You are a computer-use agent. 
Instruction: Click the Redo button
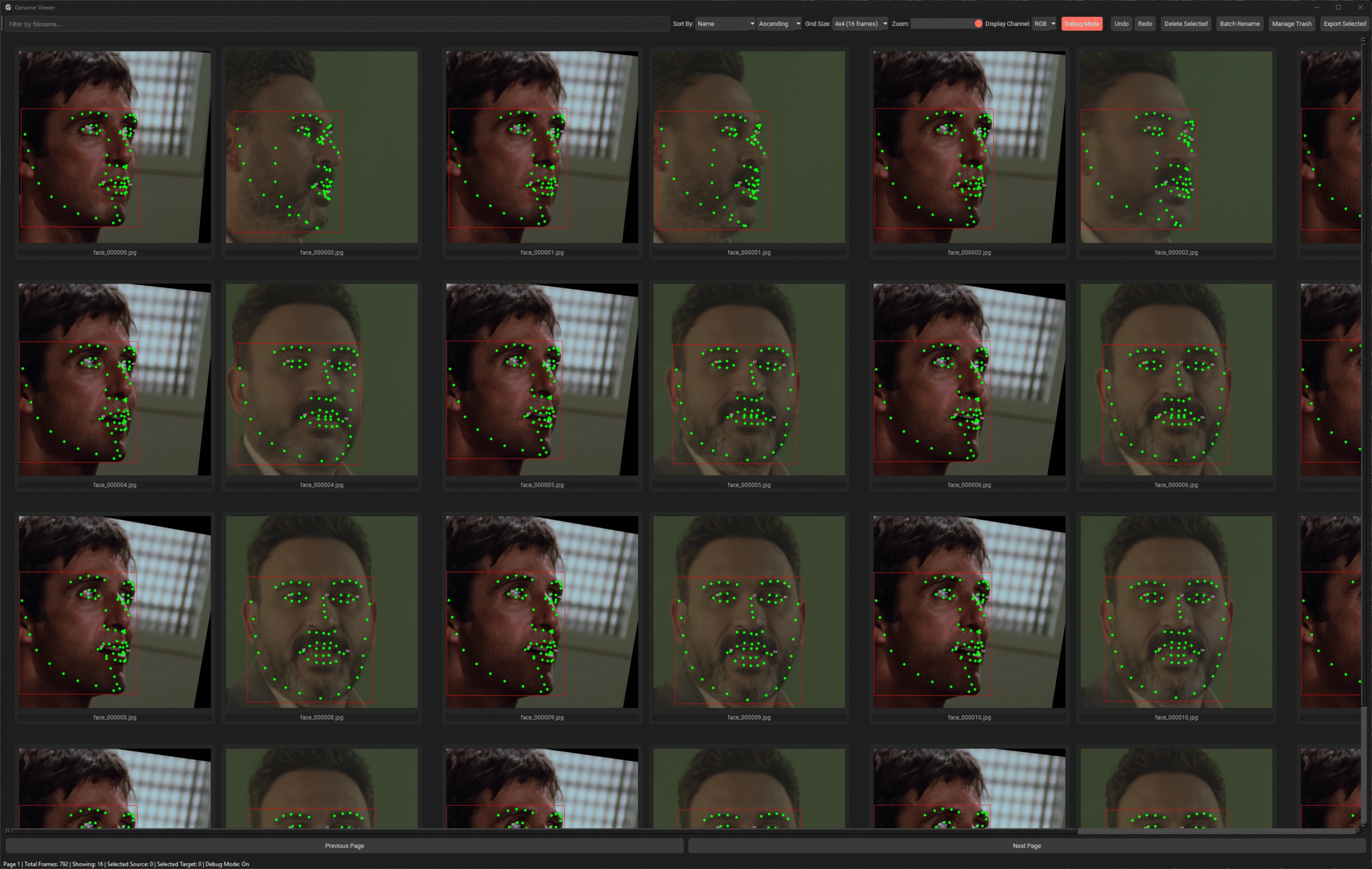1145,24
